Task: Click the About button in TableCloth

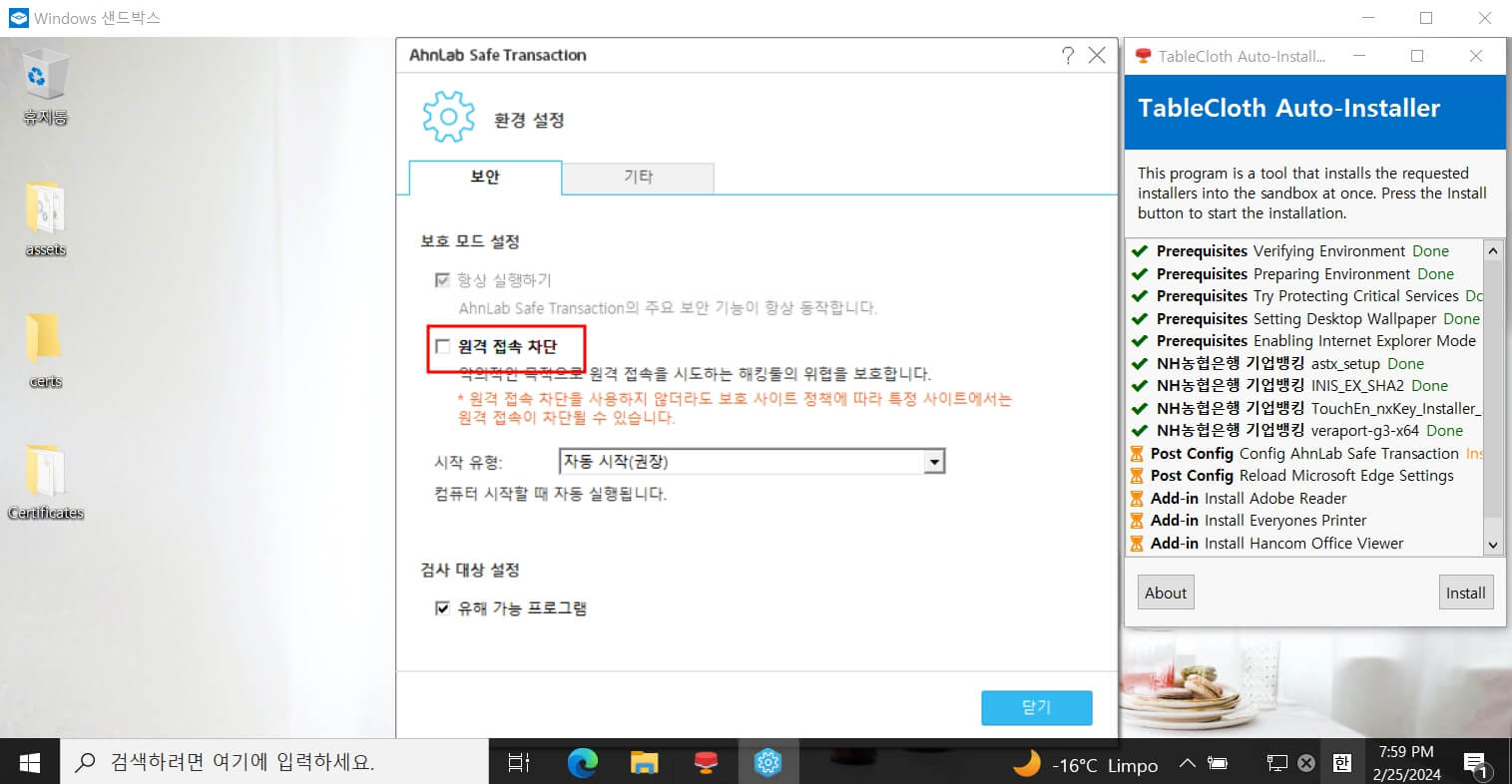Action: tap(1166, 592)
